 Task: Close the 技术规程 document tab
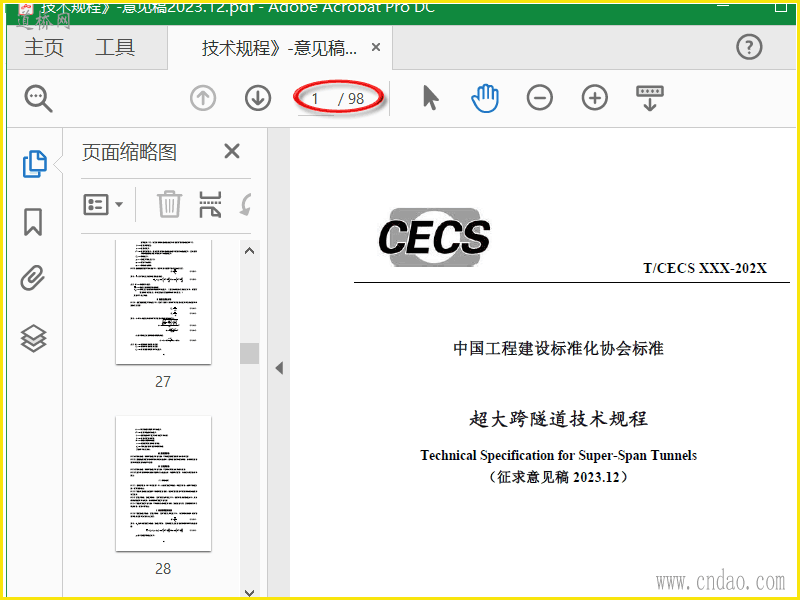(376, 47)
